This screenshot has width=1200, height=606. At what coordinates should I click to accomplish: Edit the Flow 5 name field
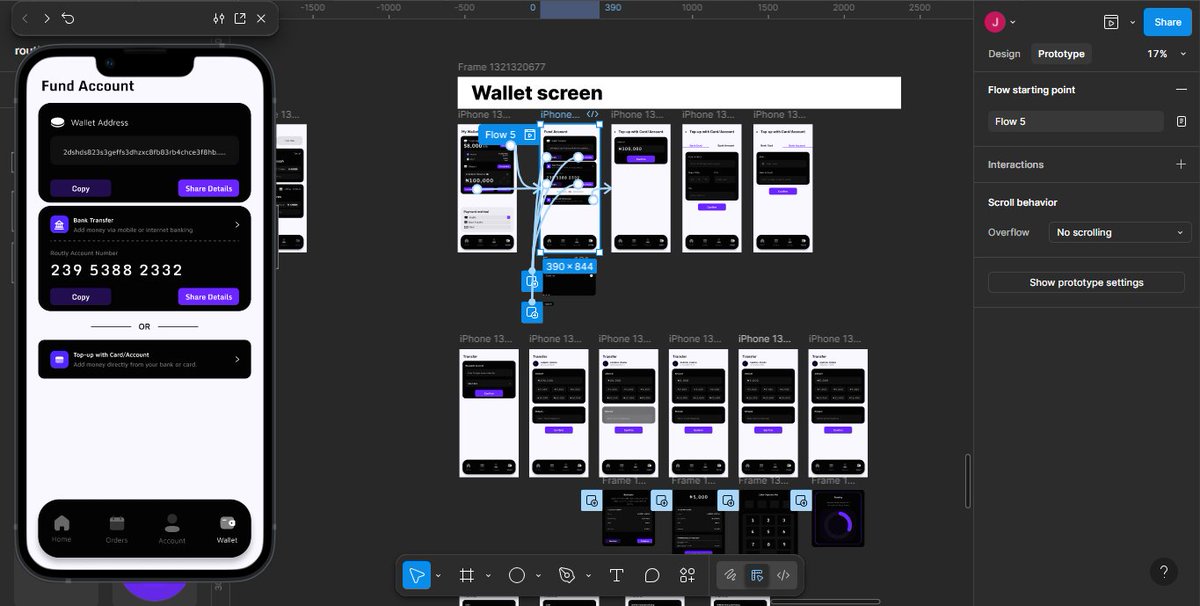[x=1075, y=121]
